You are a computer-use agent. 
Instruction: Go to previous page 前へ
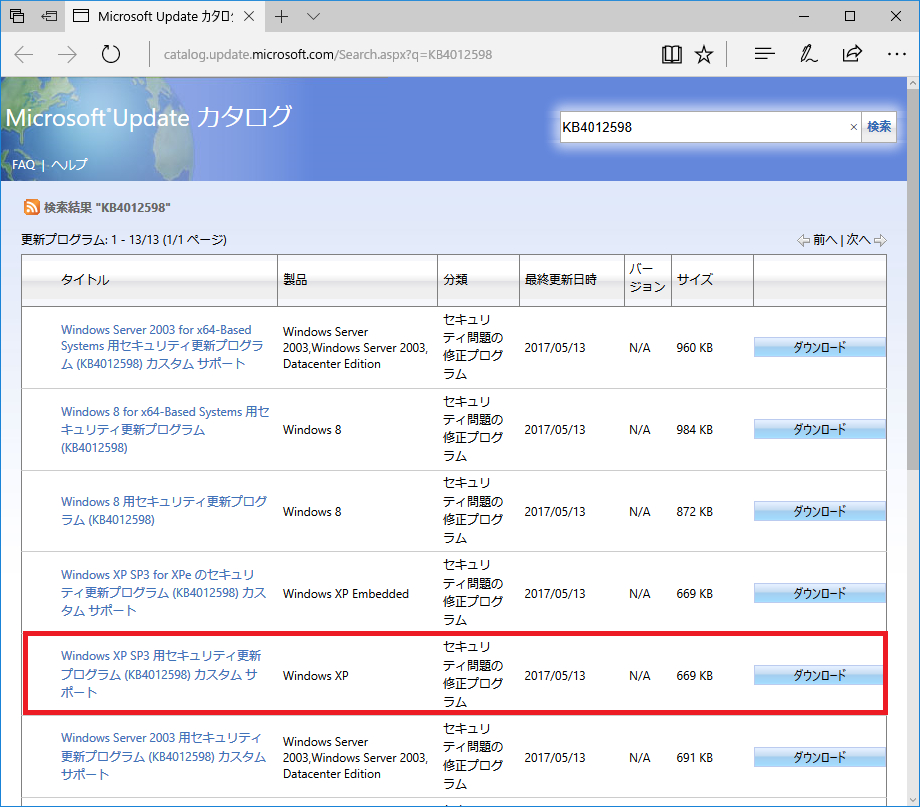pyautogui.click(x=817, y=239)
